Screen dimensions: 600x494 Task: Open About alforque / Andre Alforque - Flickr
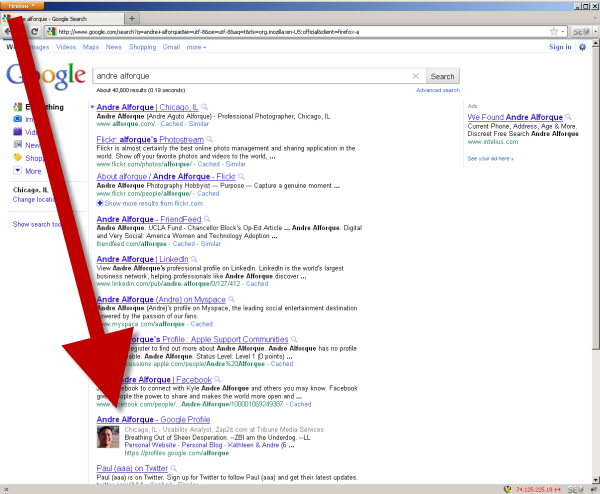pyautogui.click(x=166, y=176)
